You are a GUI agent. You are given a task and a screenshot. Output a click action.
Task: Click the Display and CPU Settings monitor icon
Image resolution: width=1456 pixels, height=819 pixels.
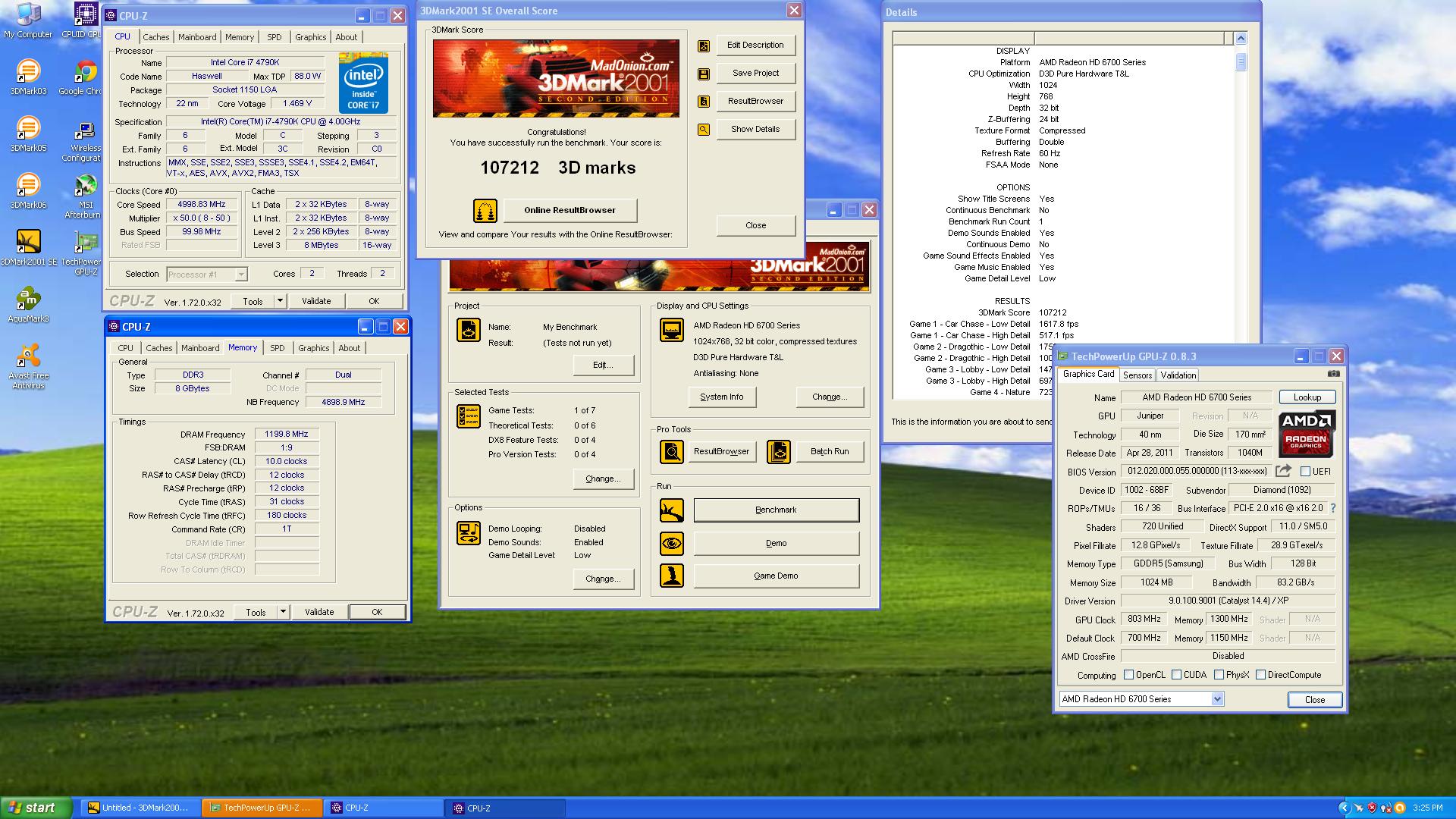[x=672, y=330]
